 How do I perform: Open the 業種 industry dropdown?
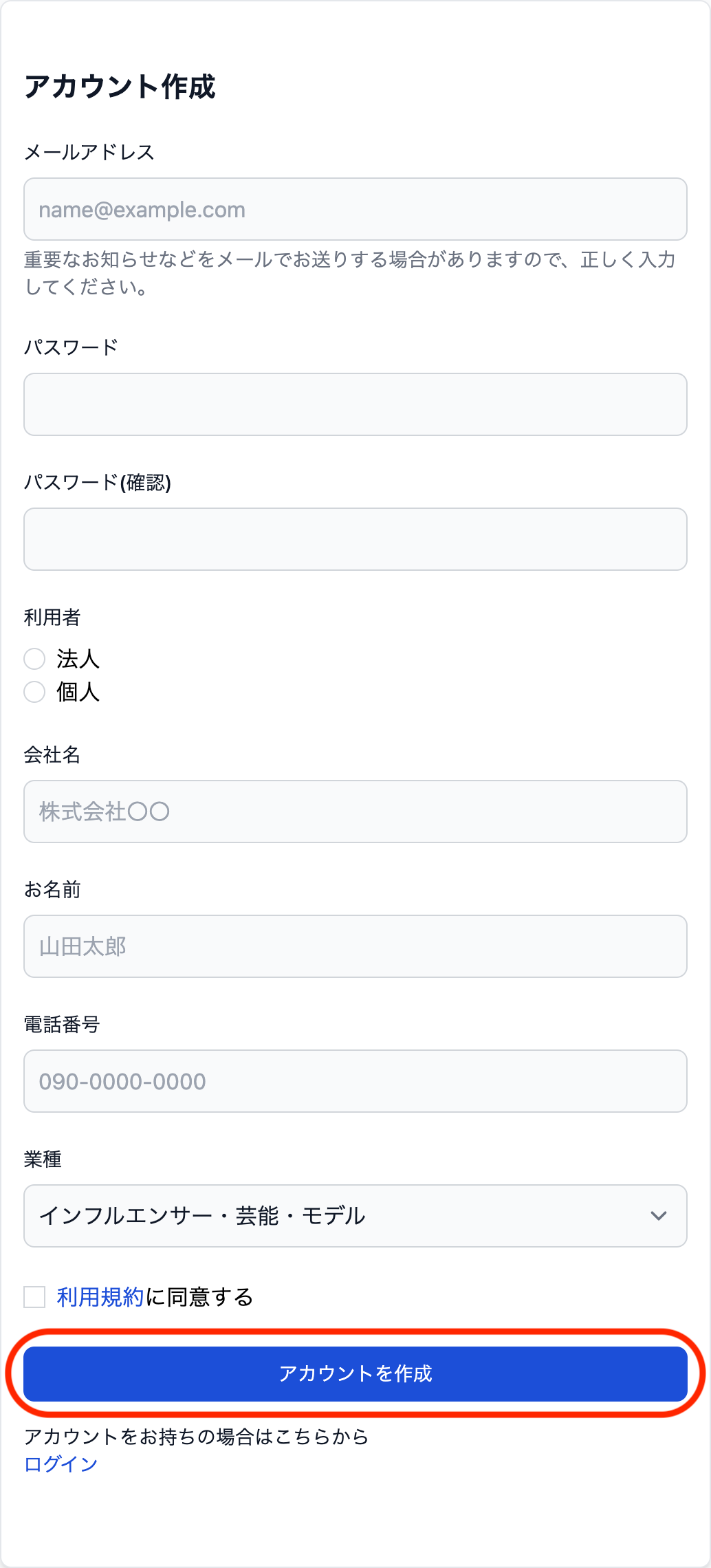(x=355, y=1216)
